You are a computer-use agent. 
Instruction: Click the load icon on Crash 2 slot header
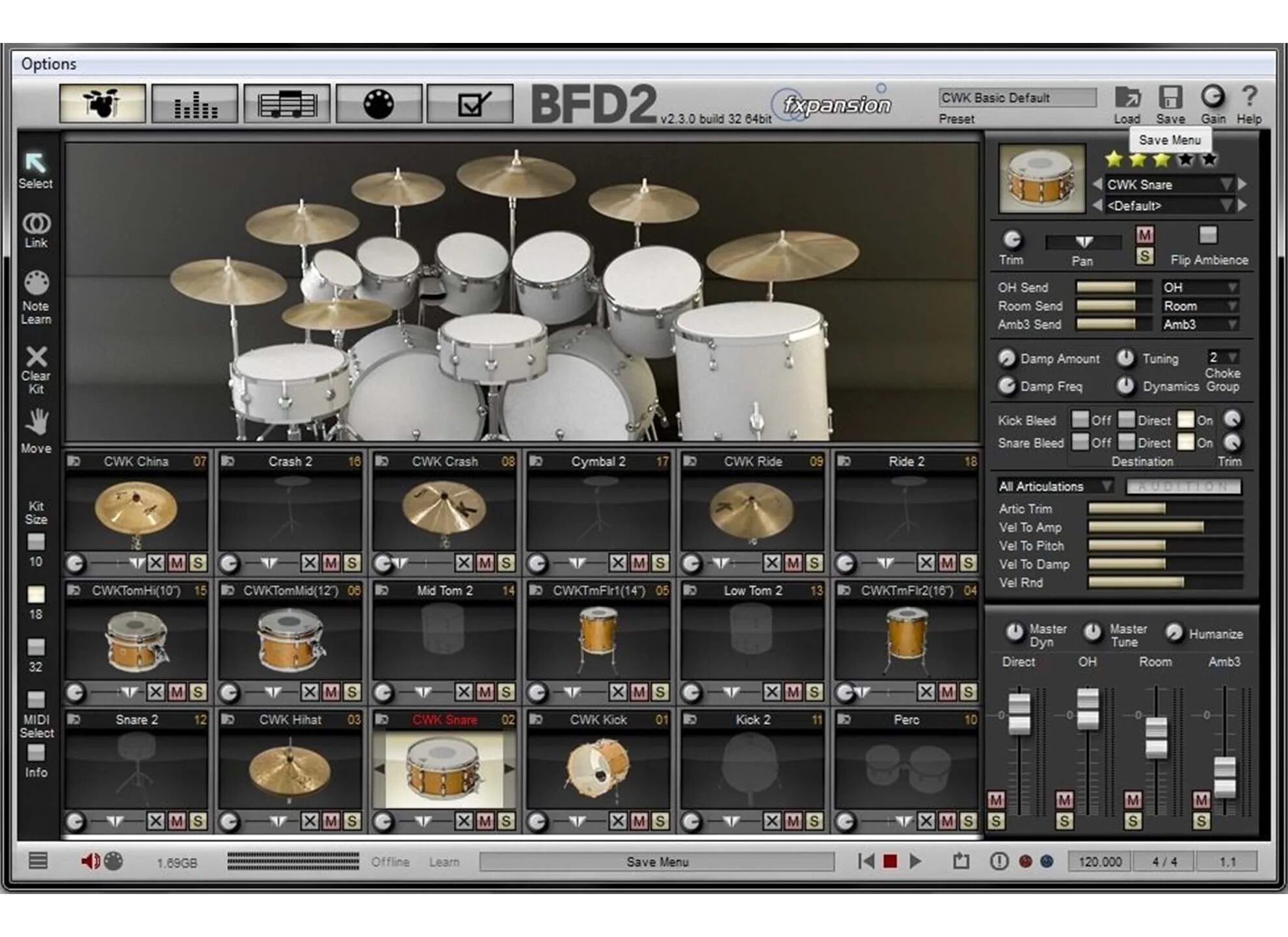(x=228, y=461)
